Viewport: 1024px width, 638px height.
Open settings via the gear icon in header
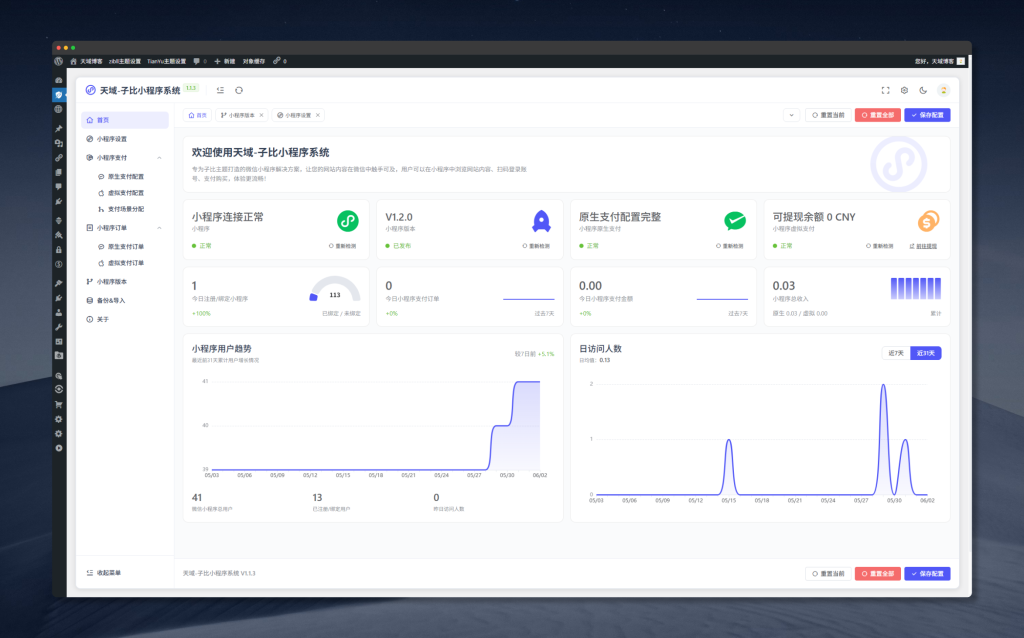[904, 90]
